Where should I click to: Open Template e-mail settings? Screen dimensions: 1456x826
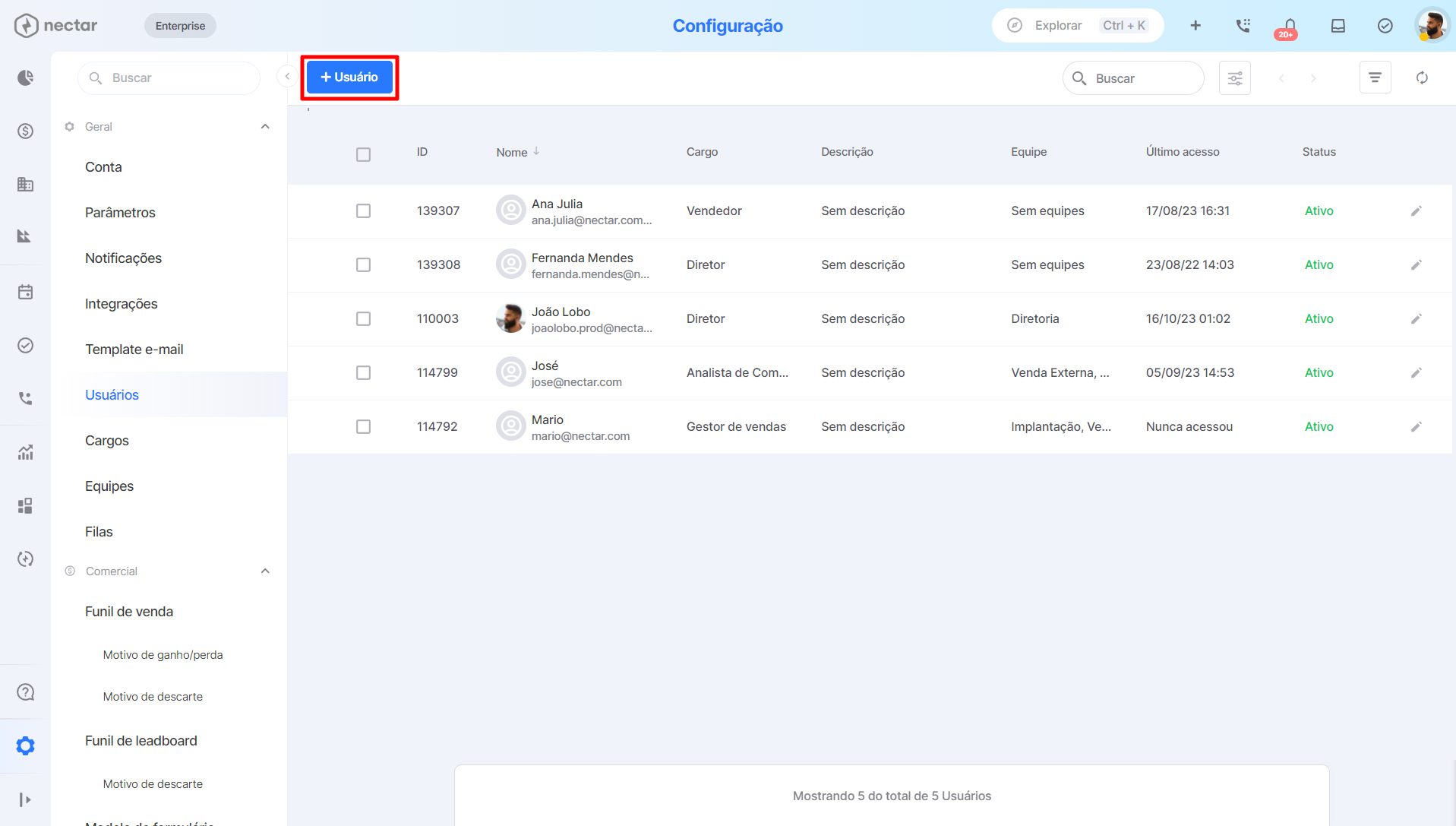[x=134, y=350]
